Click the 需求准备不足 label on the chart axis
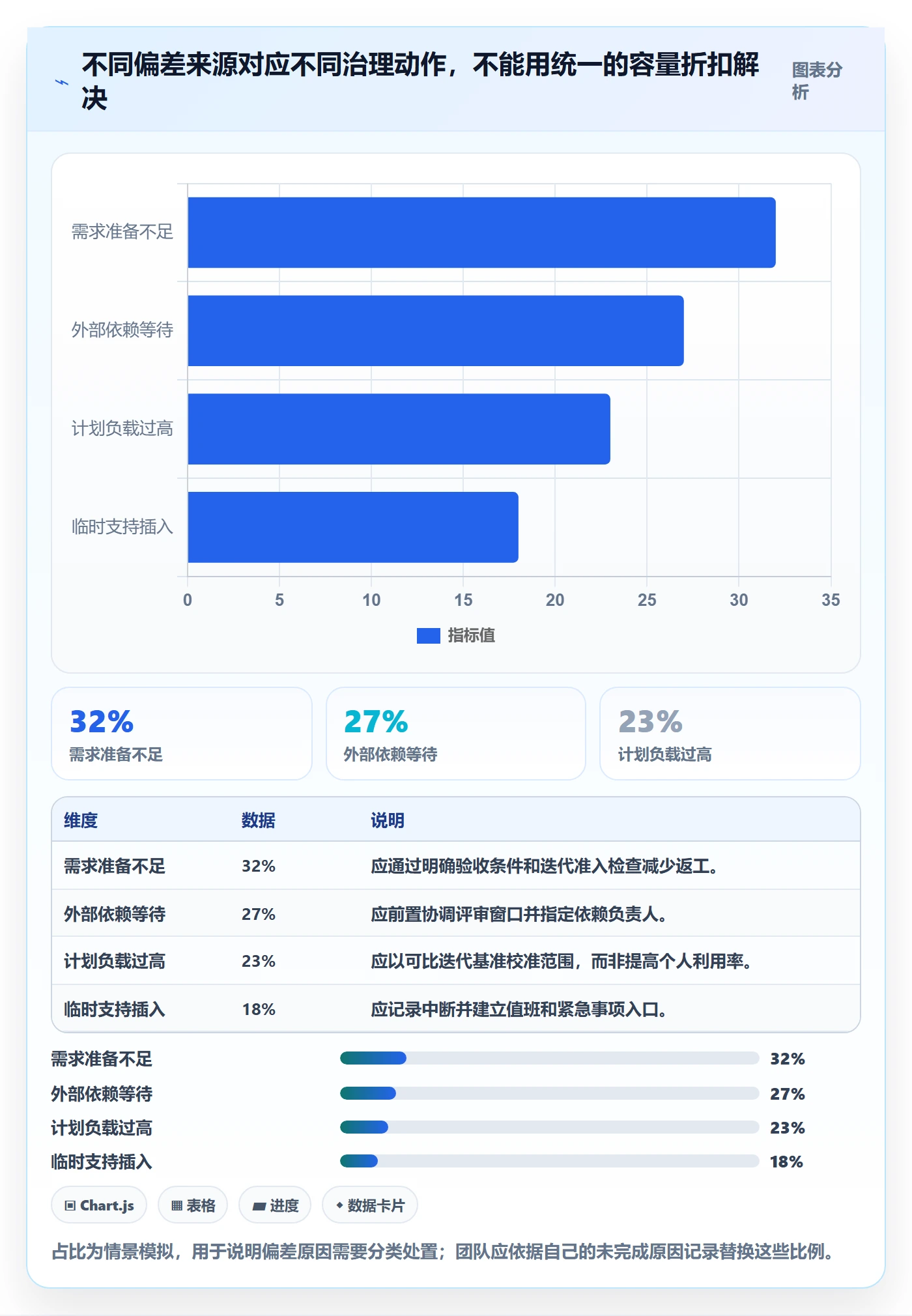Viewport: 912px width, 1316px height. pos(122,232)
